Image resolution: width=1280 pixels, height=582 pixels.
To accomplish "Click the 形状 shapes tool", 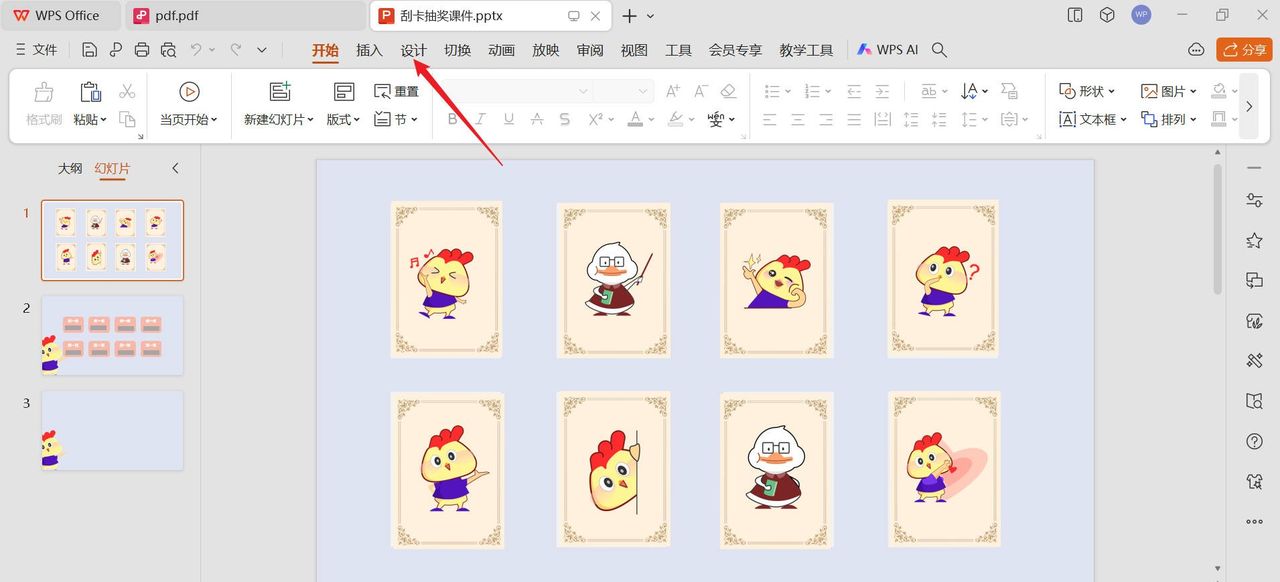I will coord(1086,90).
